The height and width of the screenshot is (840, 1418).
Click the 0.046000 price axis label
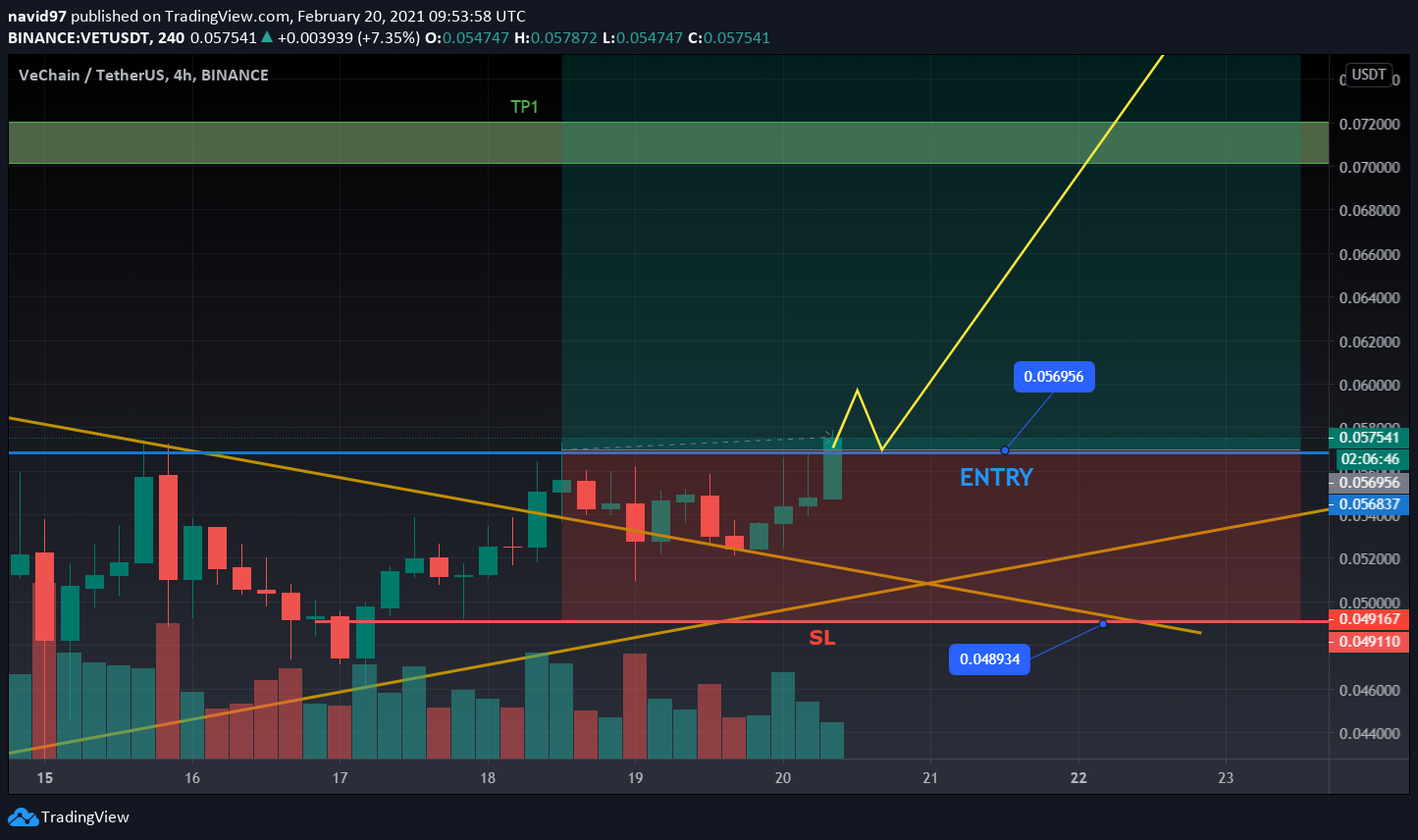(1370, 691)
